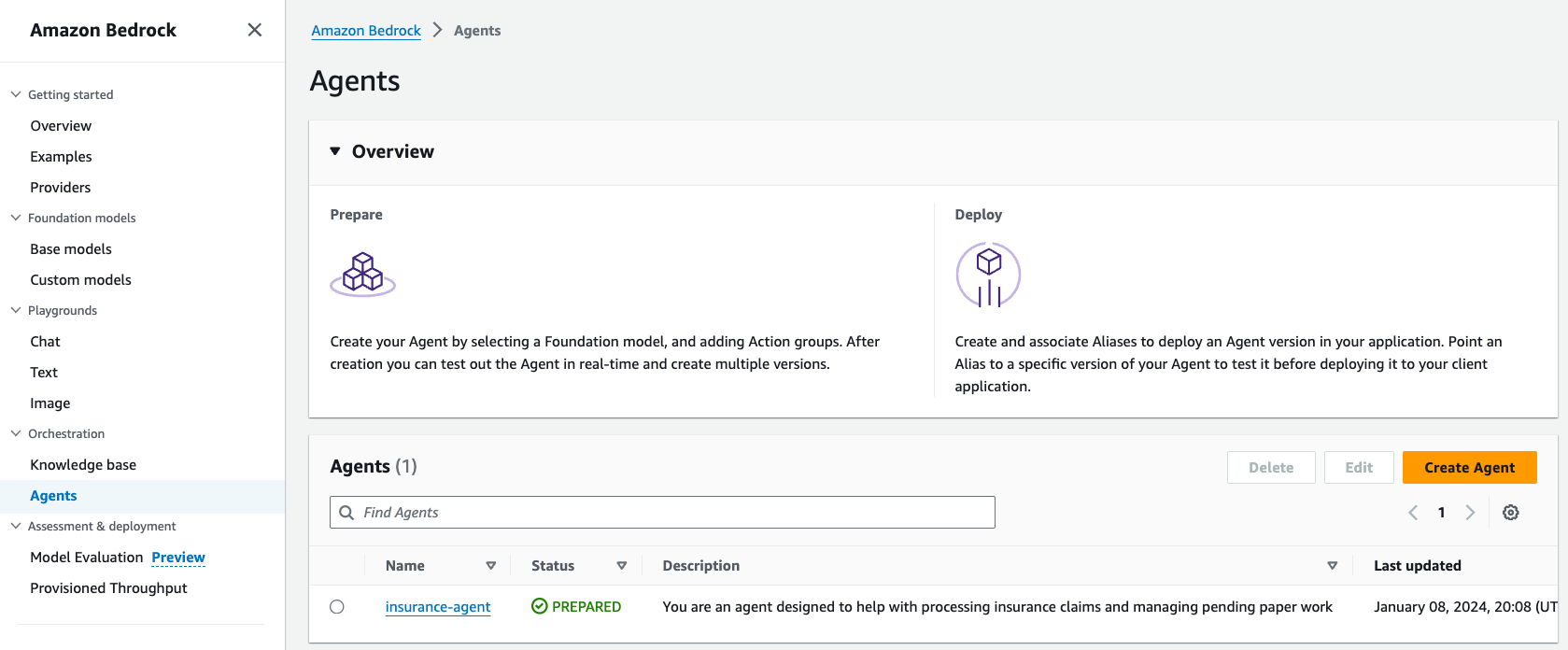The width and height of the screenshot is (1568, 650).
Task: Click the agent description cell text
Action: tap(997, 607)
